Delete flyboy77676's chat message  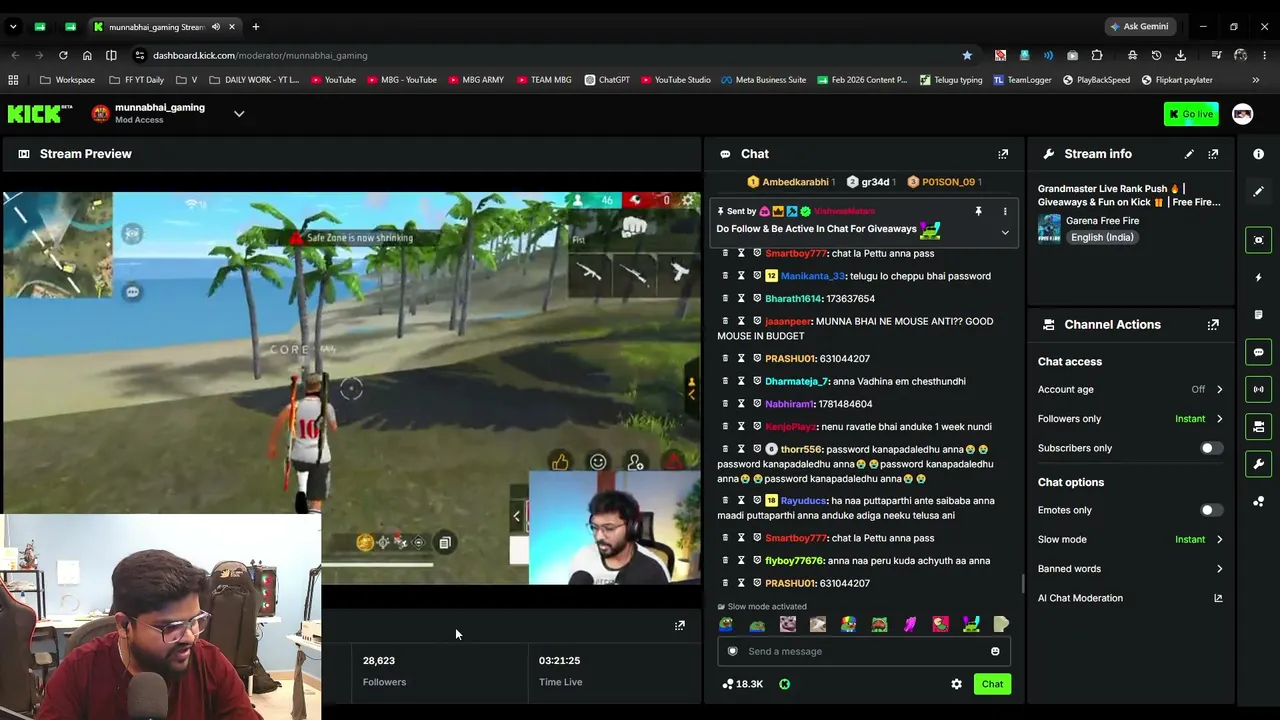tap(724, 561)
